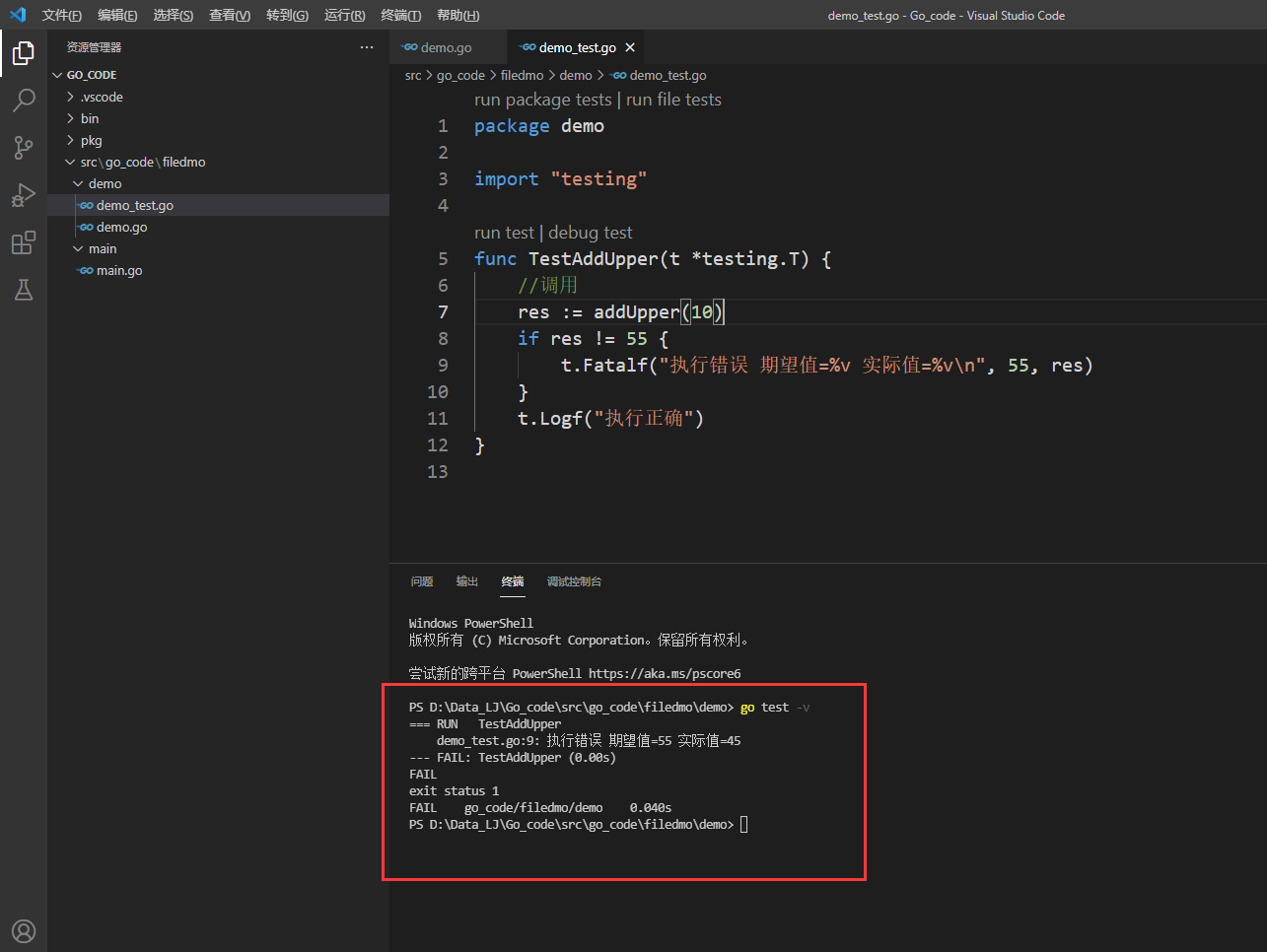Click '--- FAIL: TestAddUpper (0.00s)' terminal line
This screenshot has height=952, width=1267.
tap(513, 758)
